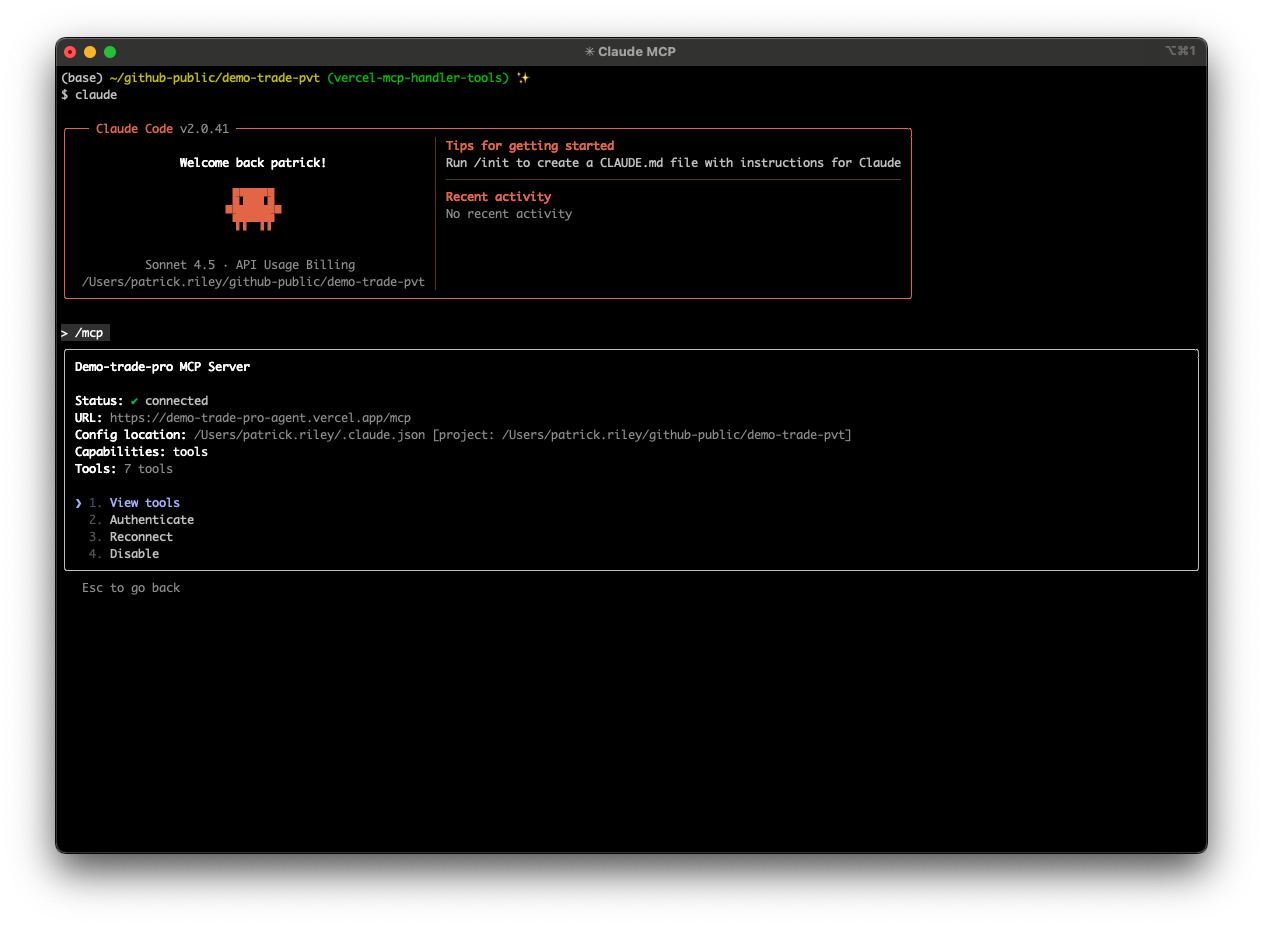Image resolution: width=1263 pixels, height=927 pixels.
Task: Click the vercel-mcp-handler-tools branch name
Action: click(x=418, y=78)
